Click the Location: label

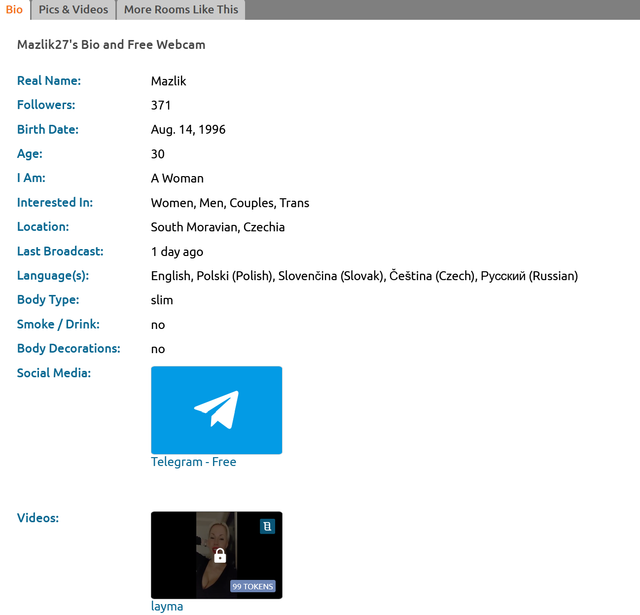43,226
